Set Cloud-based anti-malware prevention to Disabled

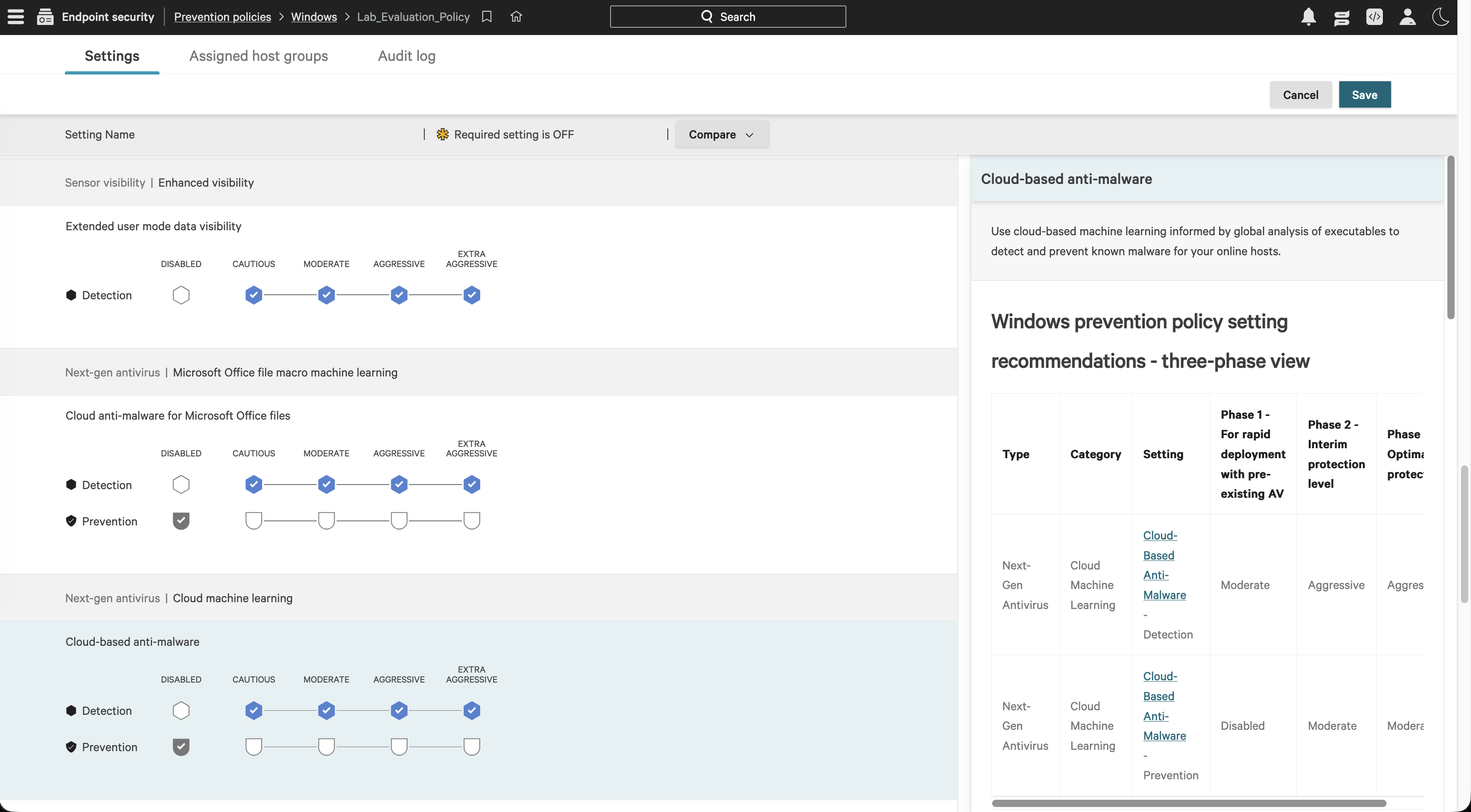[181, 747]
